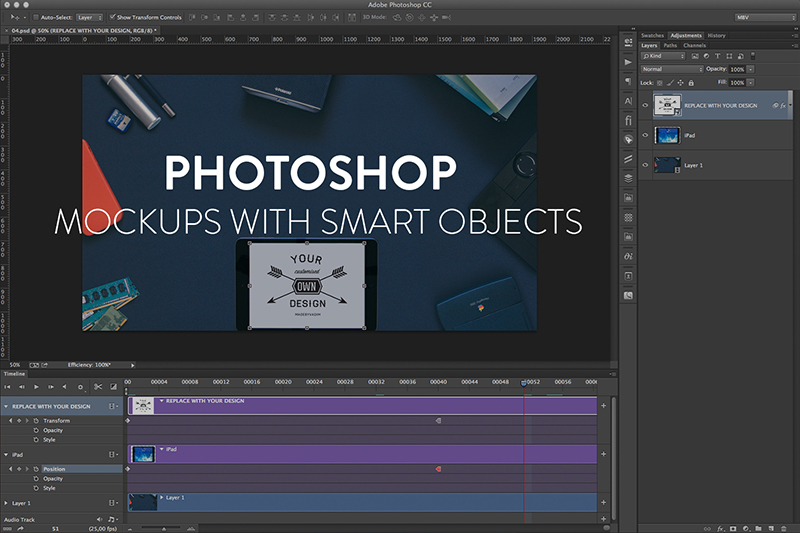Screen dimensions: 800x533
Task: Go to the first frame in the timeline
Action: click(8, 386)
